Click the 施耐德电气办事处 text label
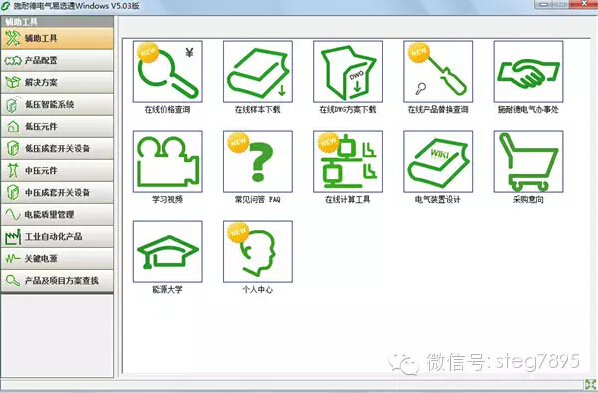Screen dimensions: 598x393 [x=528, y=110]
